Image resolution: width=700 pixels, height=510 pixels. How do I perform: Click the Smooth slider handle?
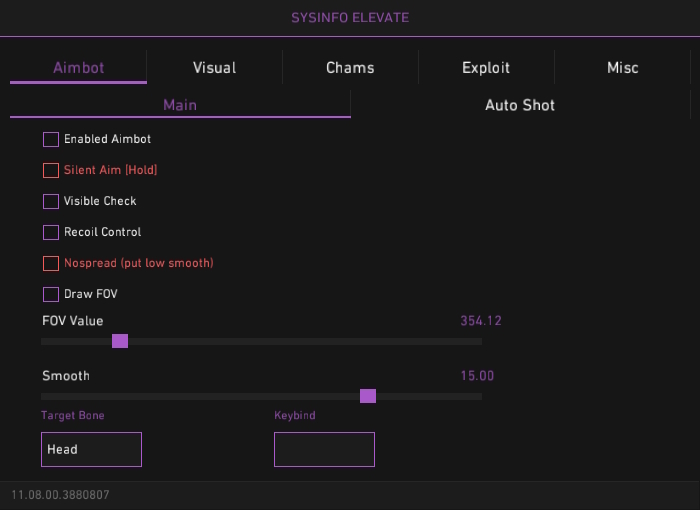(368, 396)
